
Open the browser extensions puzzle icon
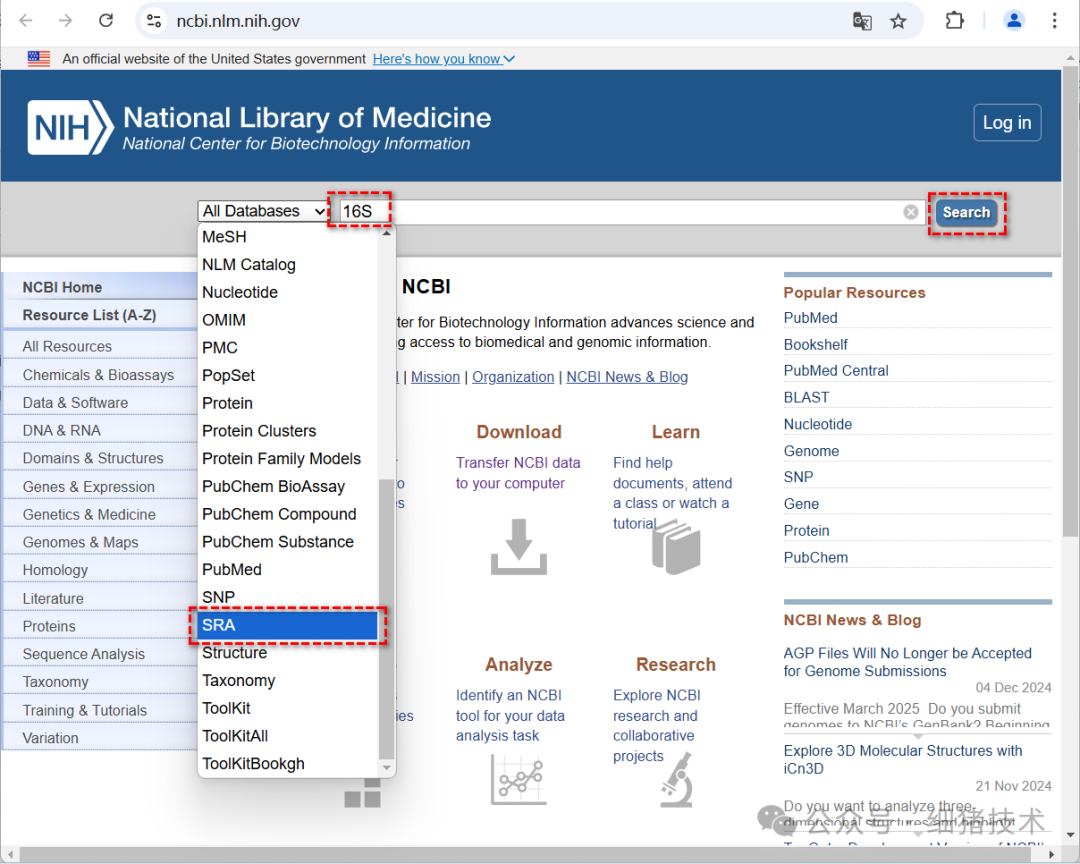pyautogui.click(x=955, y=21)
